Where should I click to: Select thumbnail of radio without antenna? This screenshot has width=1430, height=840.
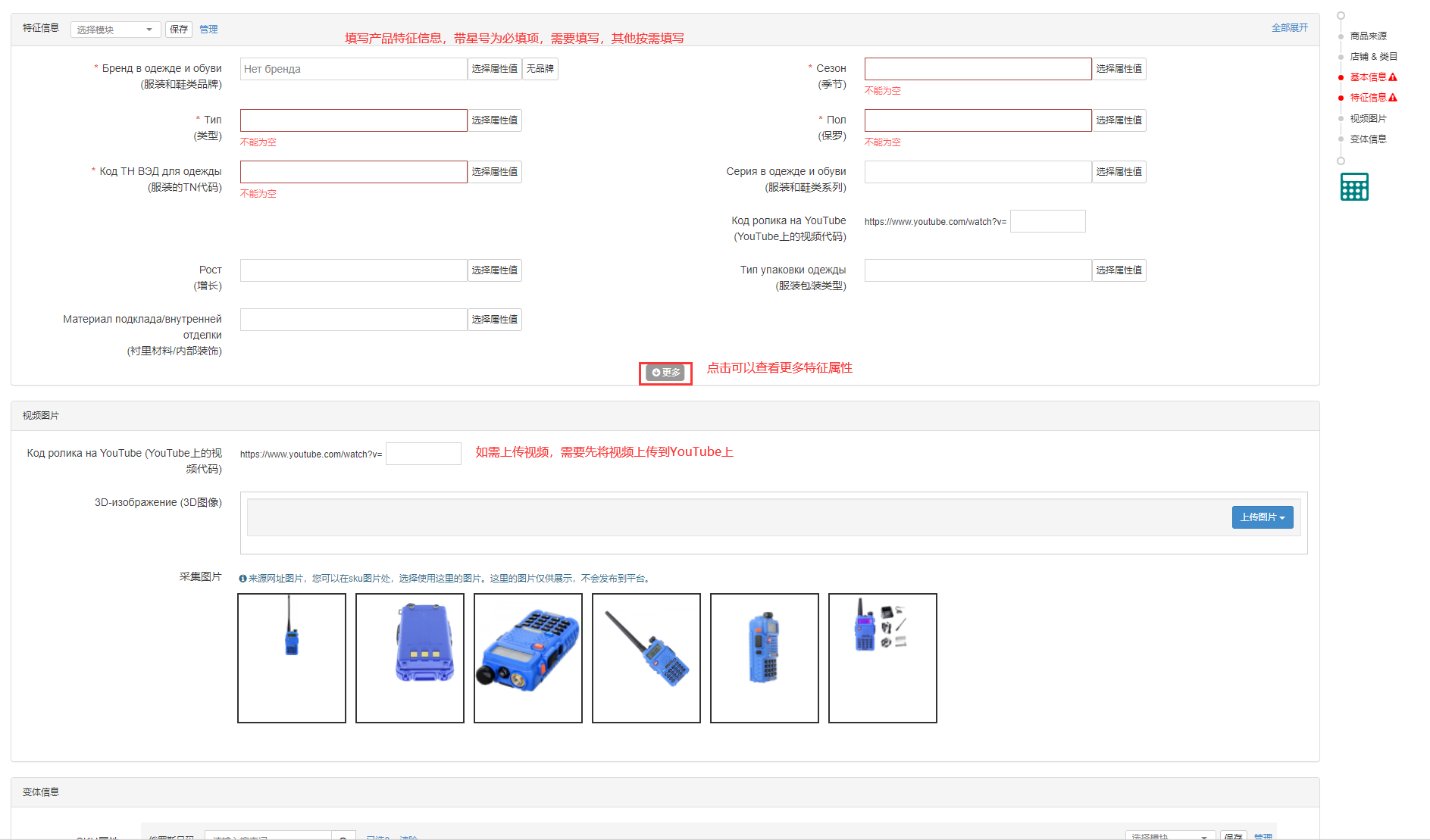(765, 658)
